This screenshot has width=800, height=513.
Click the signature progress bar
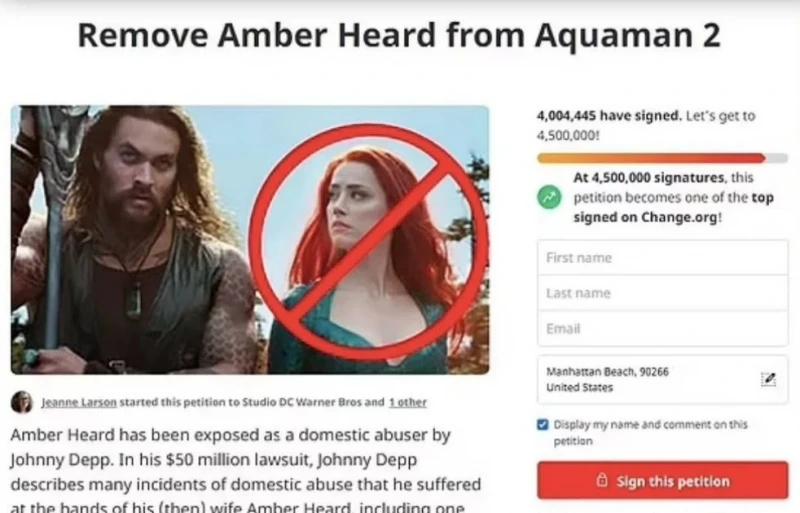(662, 158)
